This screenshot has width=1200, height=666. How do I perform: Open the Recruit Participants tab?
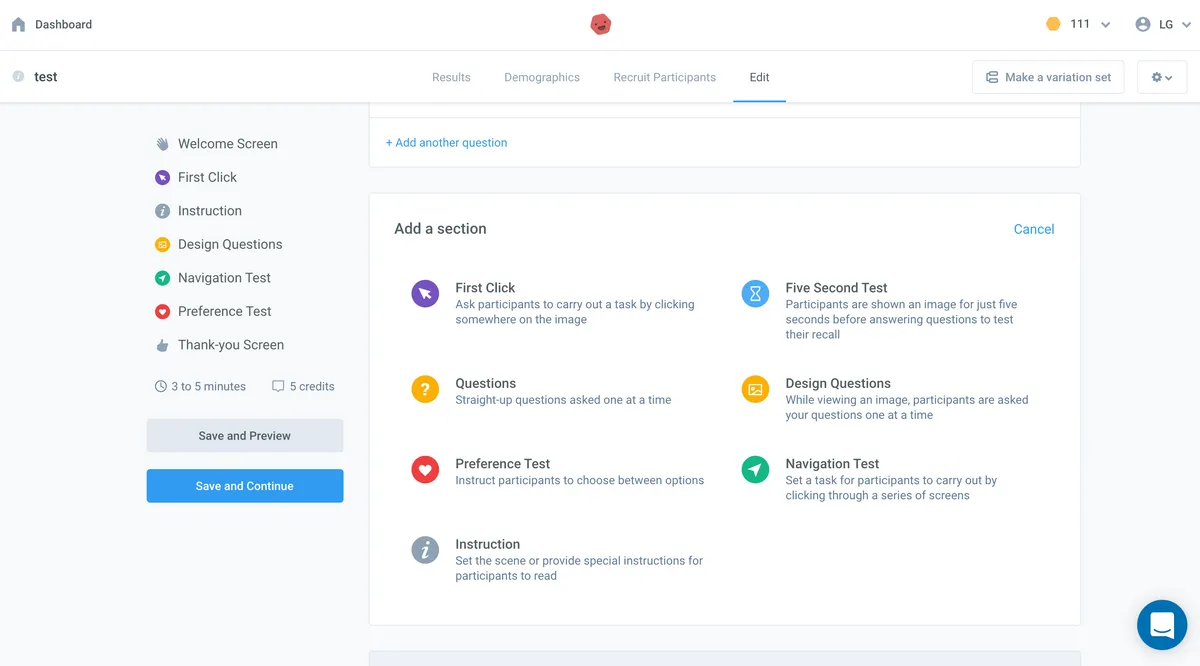pyautogui.click(x=665, y=77)
